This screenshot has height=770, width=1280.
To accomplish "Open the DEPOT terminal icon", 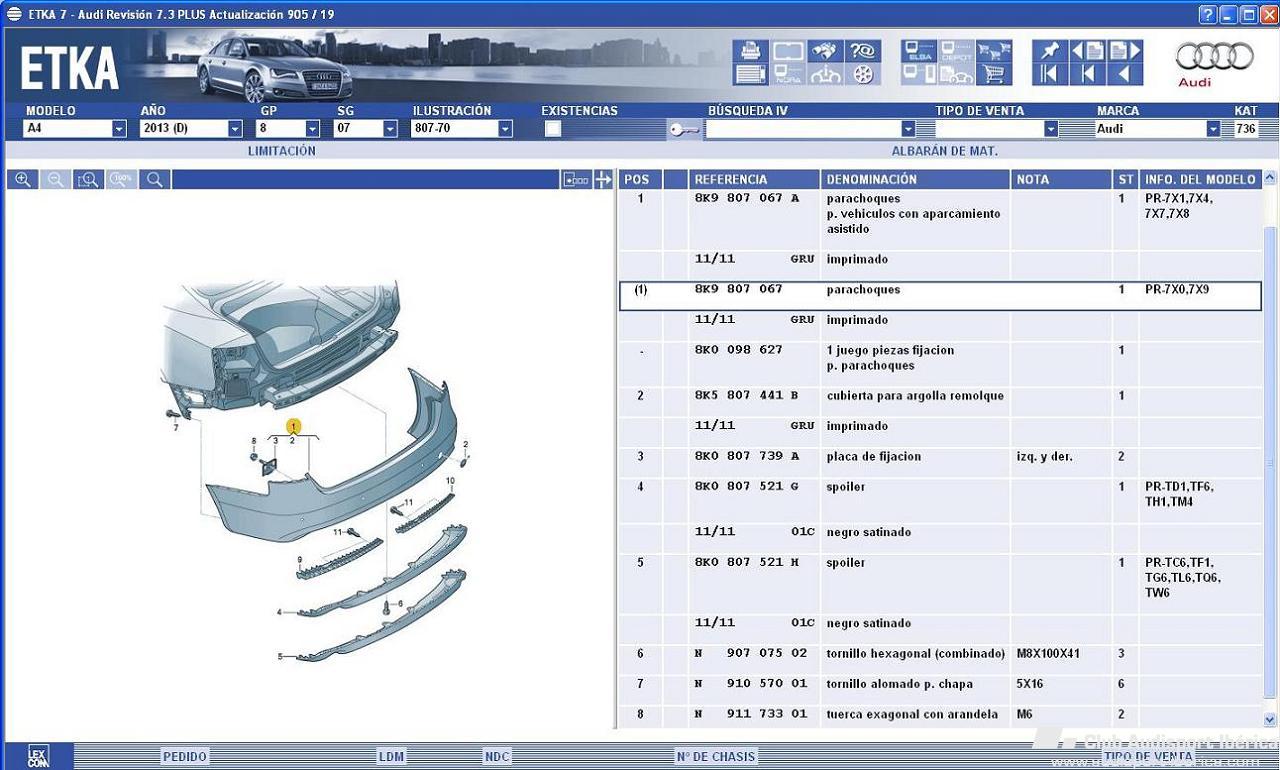I will [957, 51].
